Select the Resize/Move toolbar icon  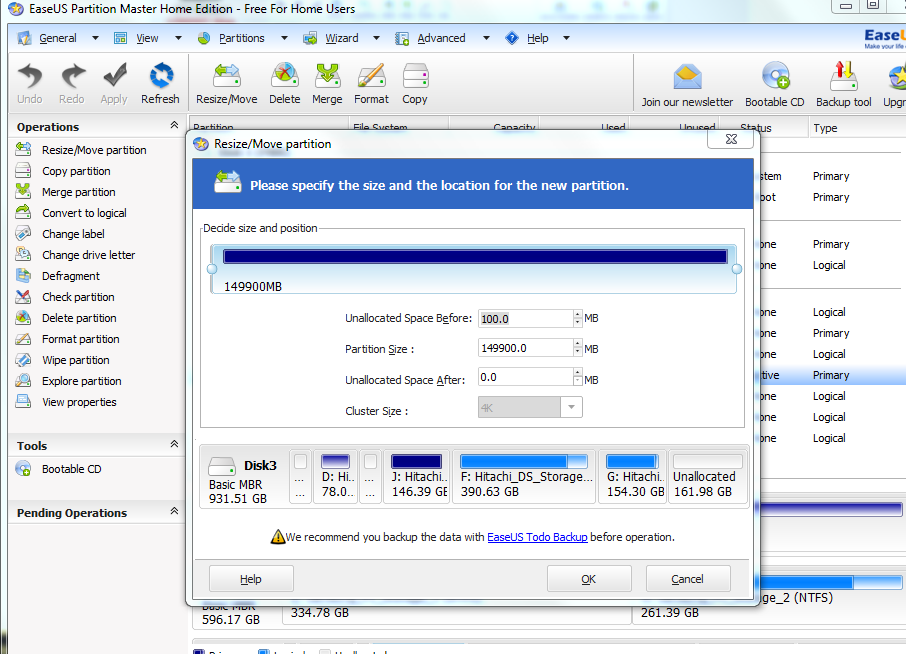click(226, 84)
